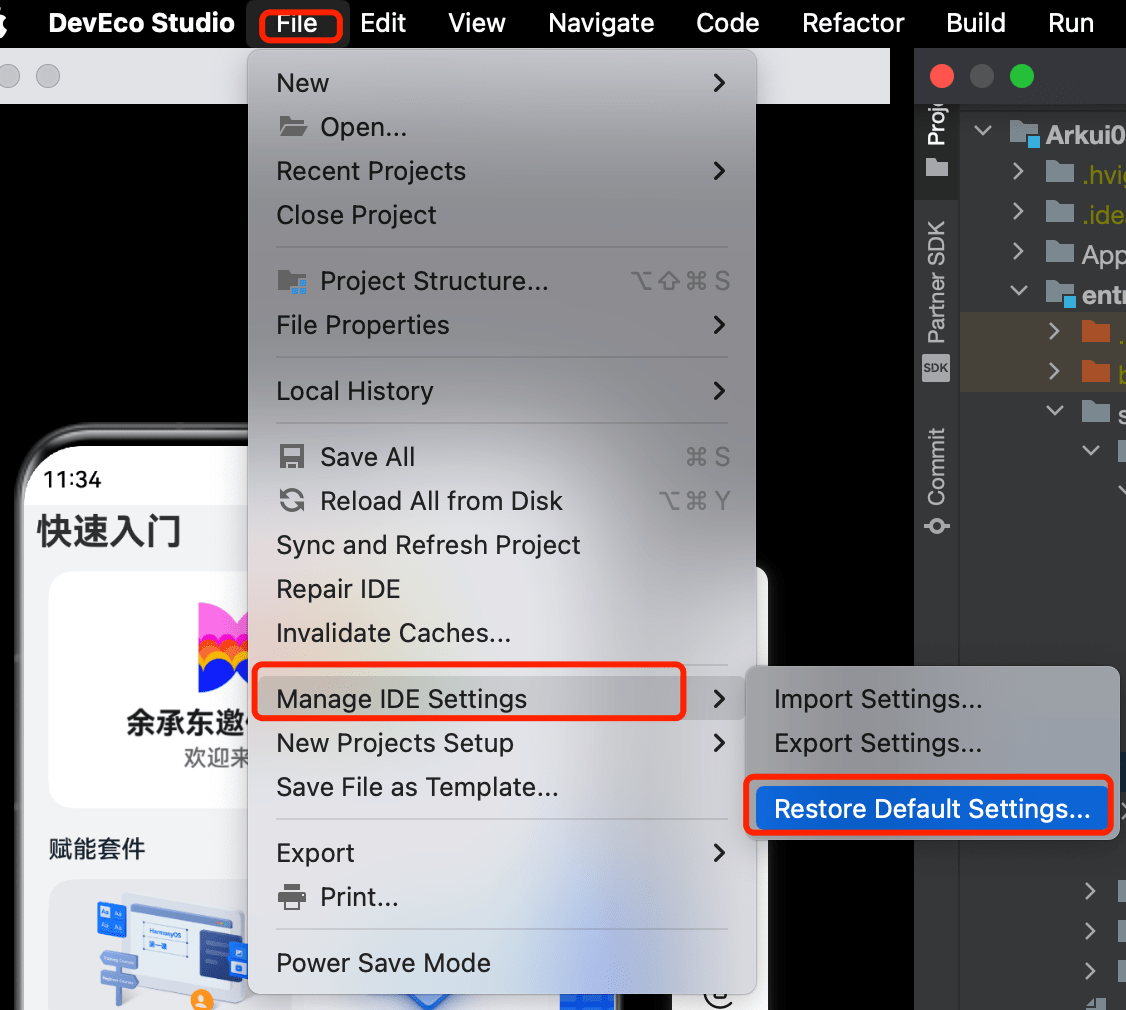Click the printer icon for Print...
This screenshot has height=1010, width=1126.
[x=292, y=897]
